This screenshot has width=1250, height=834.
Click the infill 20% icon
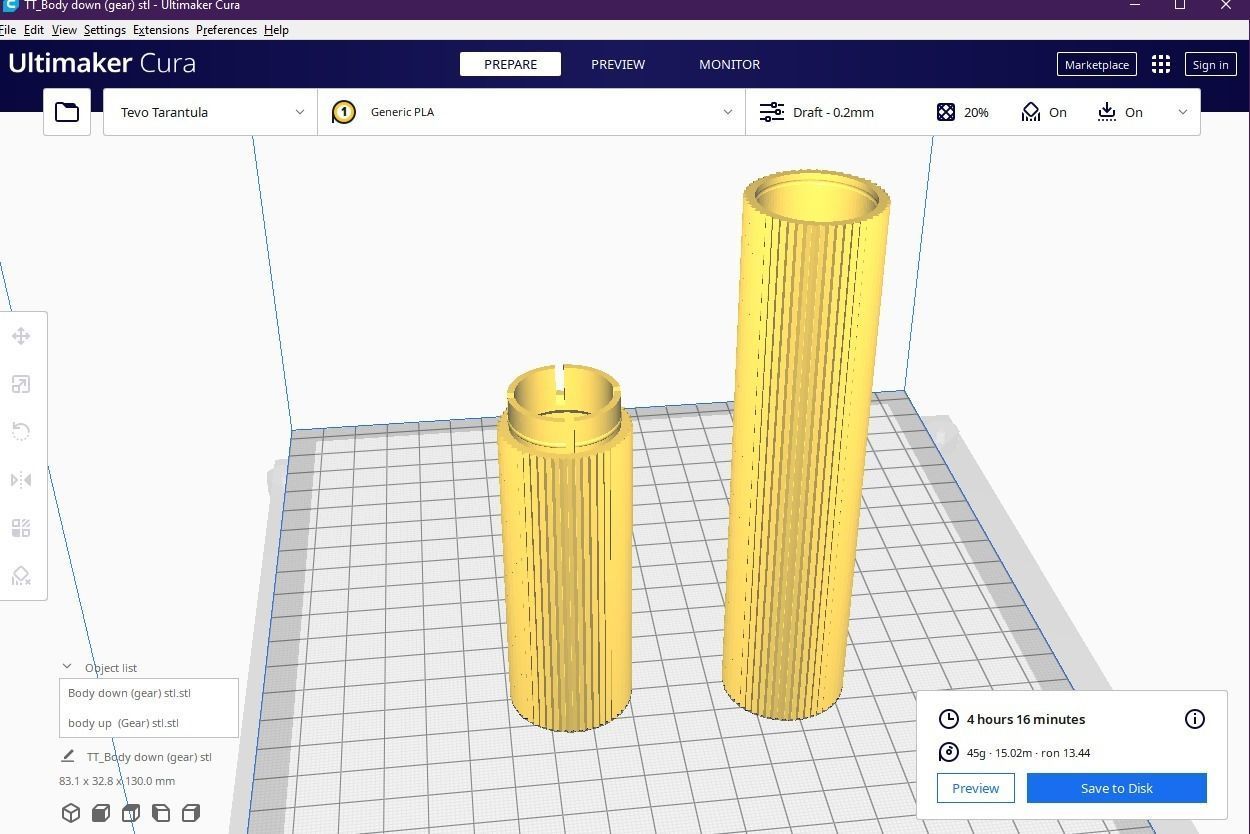946,112
